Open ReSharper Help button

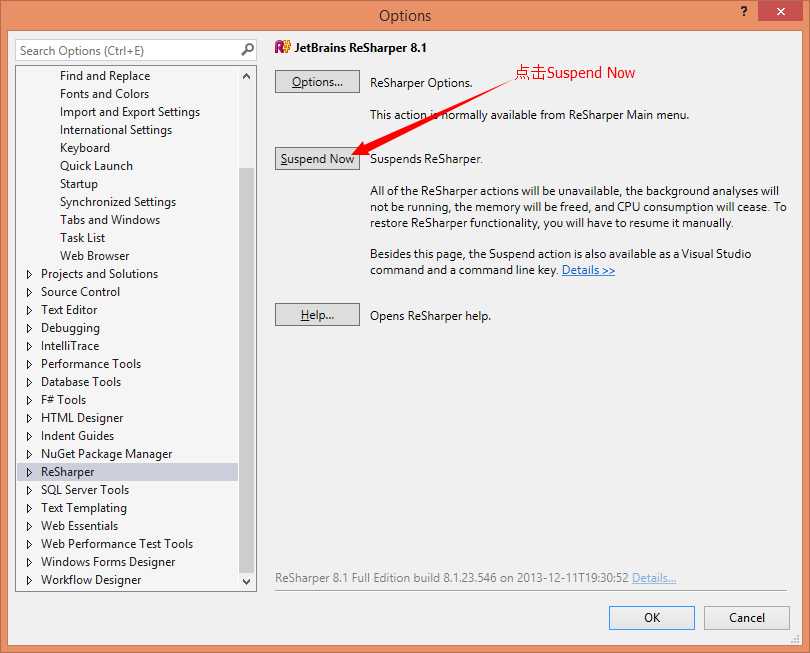(x=317, y=315)
